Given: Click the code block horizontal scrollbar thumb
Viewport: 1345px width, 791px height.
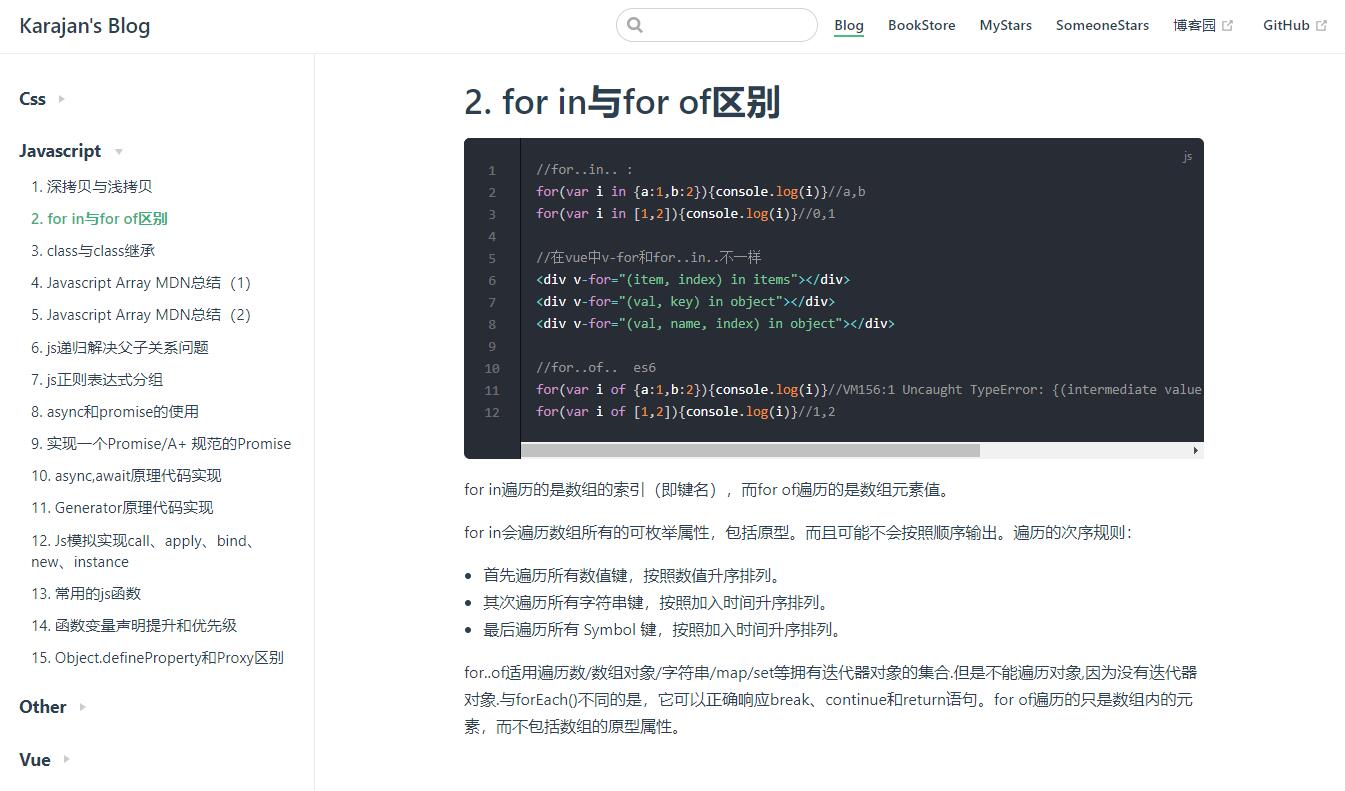Looking at the screenshot, I should 750,450.
